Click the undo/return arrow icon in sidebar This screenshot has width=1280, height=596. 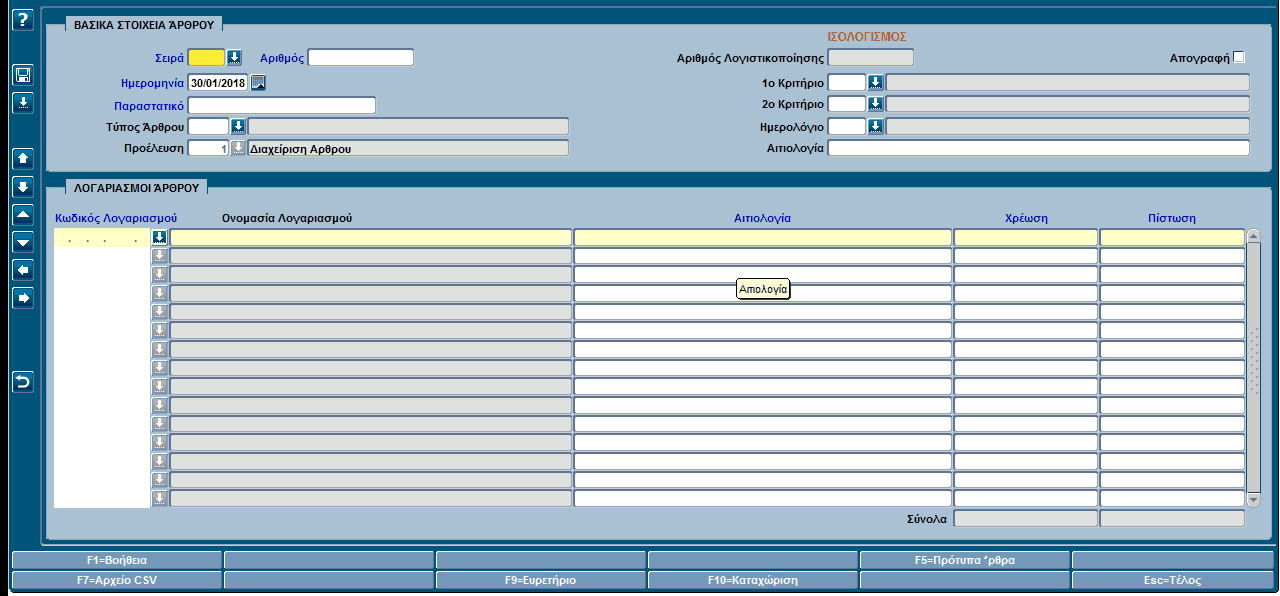tap(23, 381)
